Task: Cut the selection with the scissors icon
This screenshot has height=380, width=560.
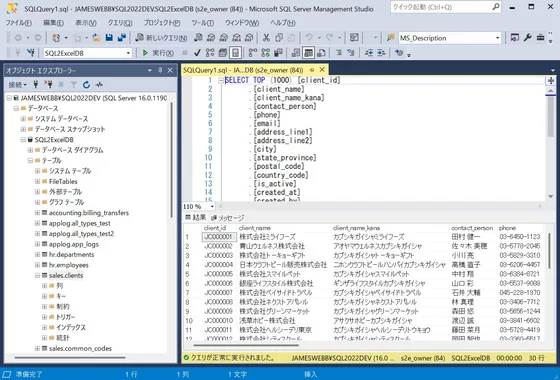Action: coord(266,38)
